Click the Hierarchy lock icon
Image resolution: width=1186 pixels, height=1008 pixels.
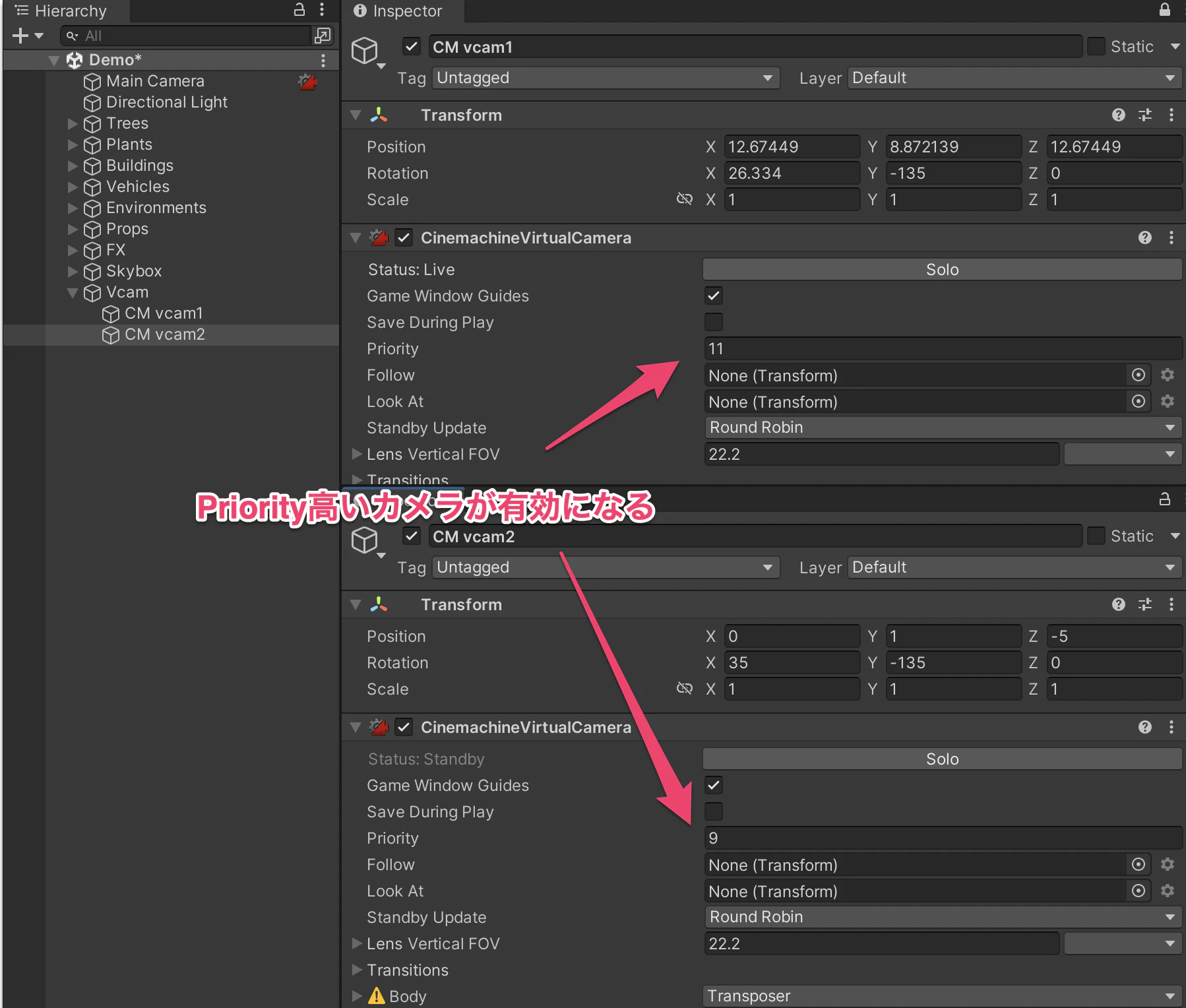coord(299,10)
